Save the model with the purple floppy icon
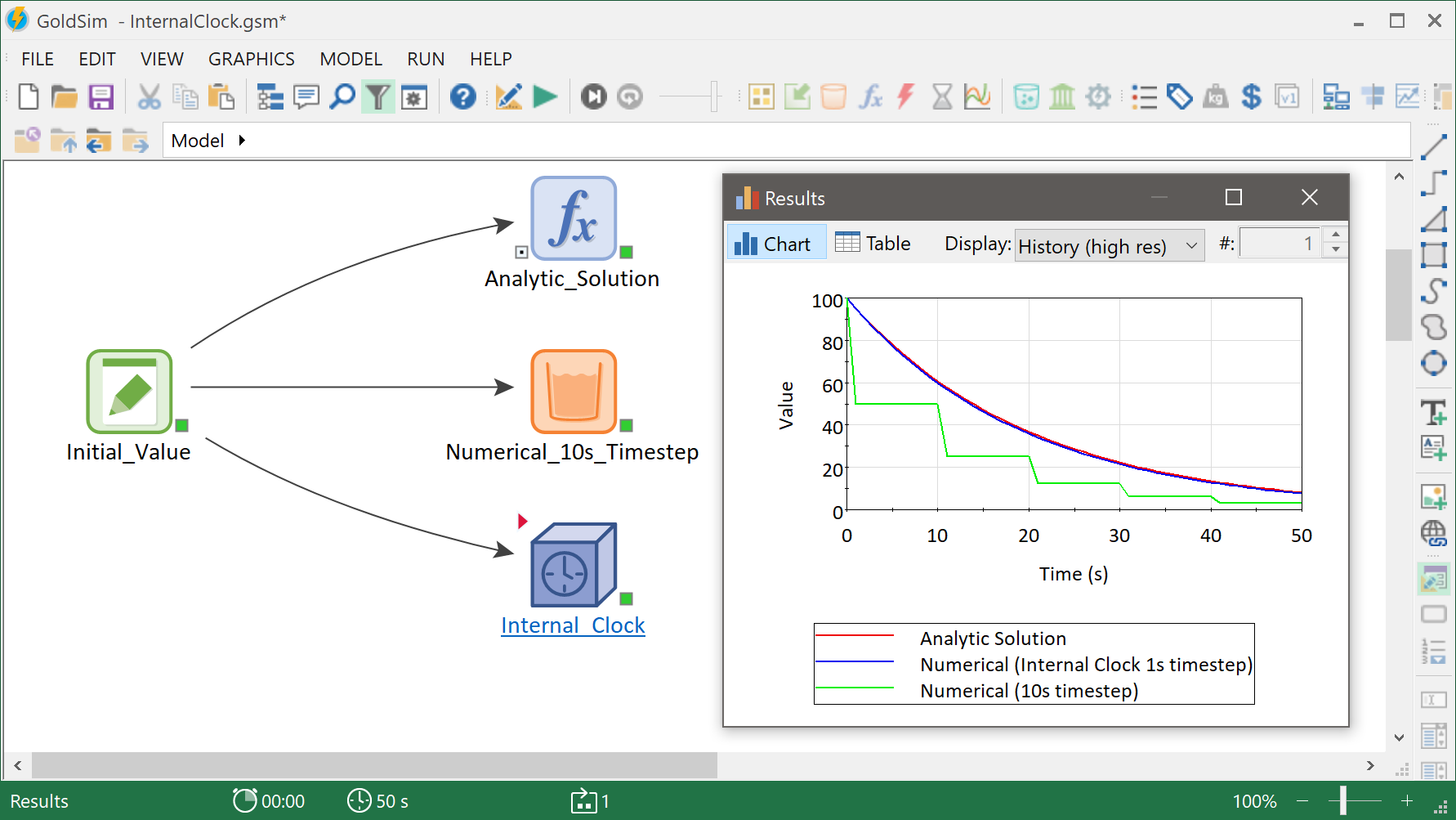Viewport: 1456px width, 820px height. click(x=101, y=96)
